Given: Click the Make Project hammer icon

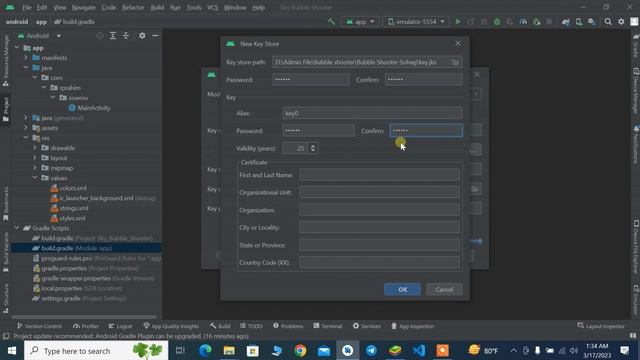Looking at the screenshot, I should coord(331,22).
